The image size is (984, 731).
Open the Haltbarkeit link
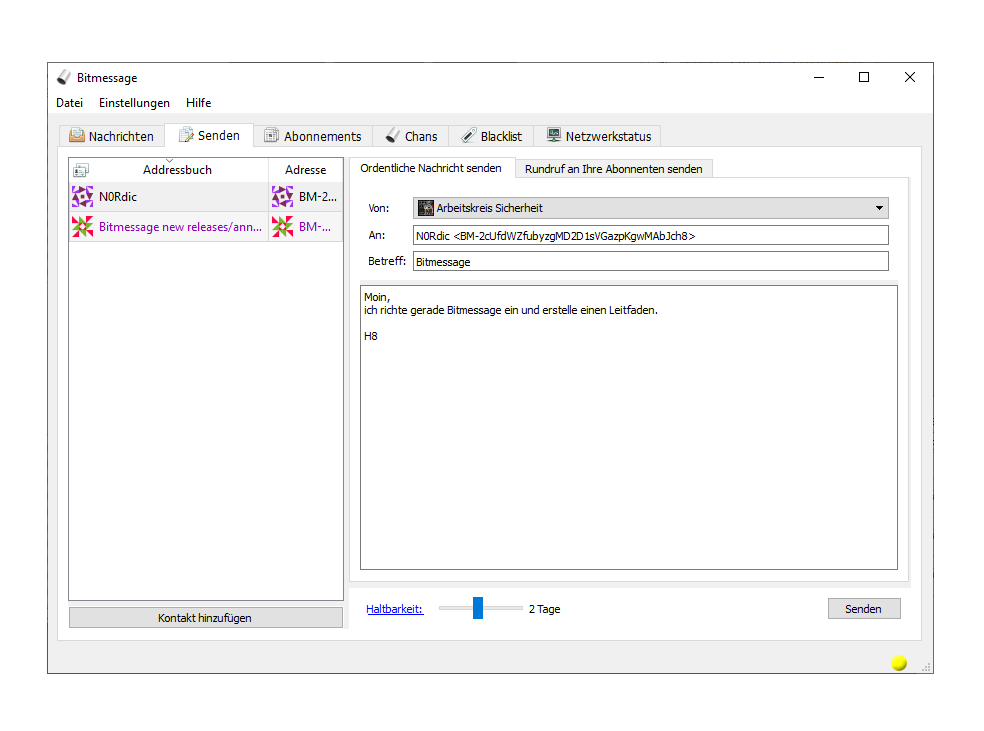[x=395, y=609]
